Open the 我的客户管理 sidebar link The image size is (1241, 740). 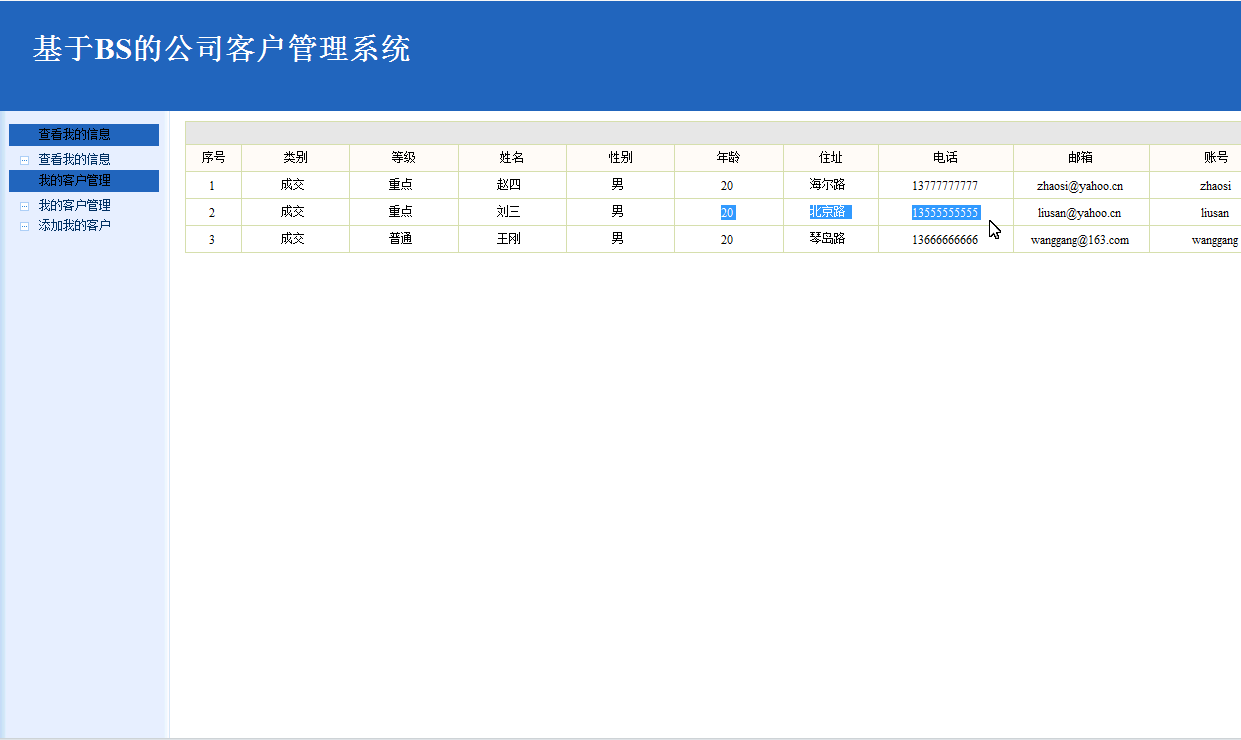pyautogui.click(x=74, y=205)
